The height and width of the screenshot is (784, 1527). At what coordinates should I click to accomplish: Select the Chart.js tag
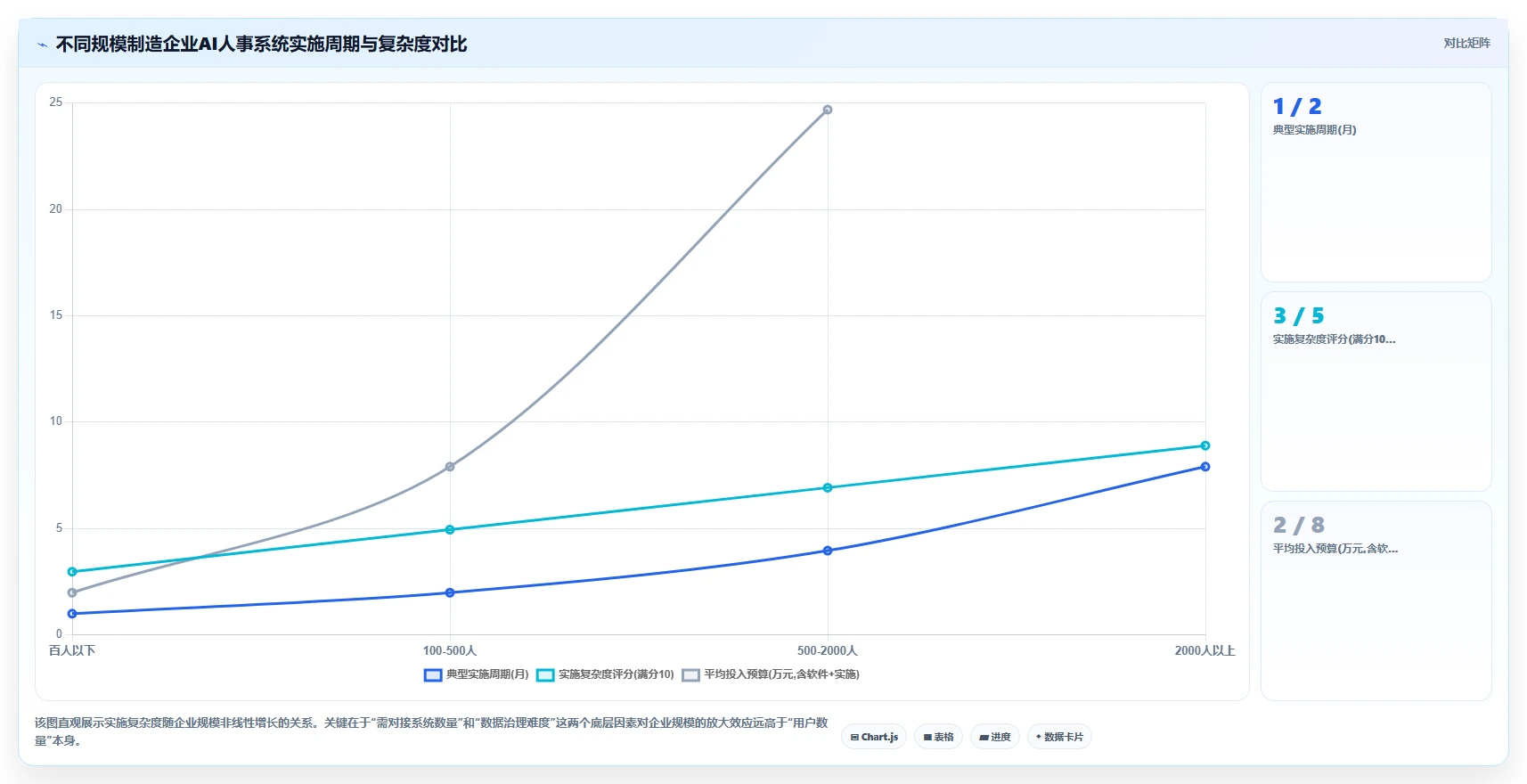874,737
